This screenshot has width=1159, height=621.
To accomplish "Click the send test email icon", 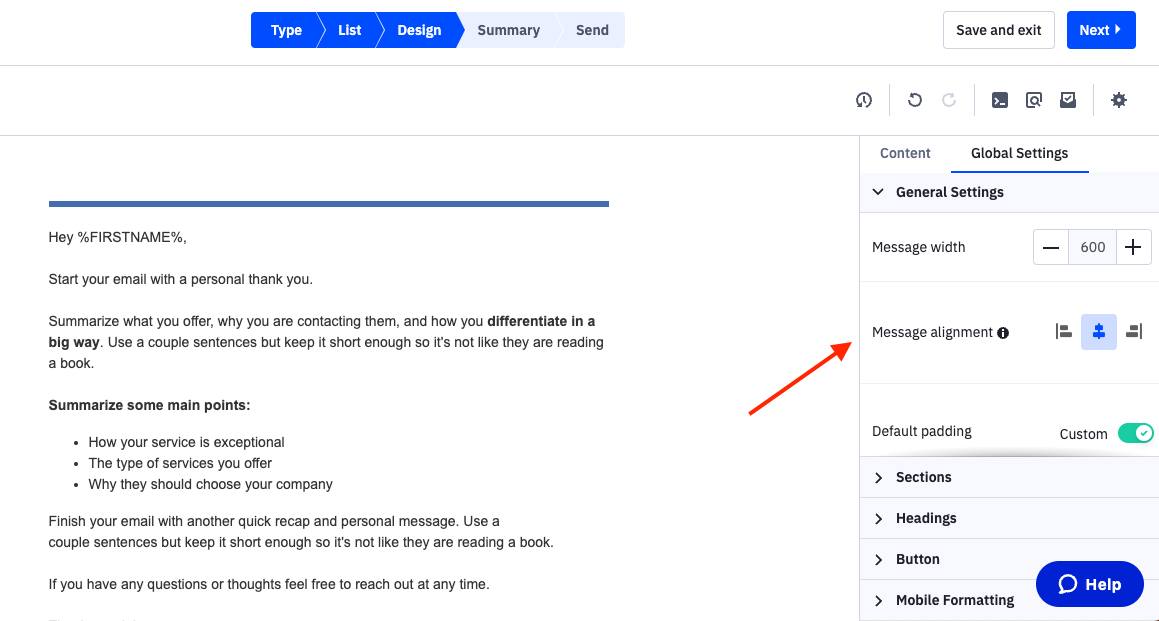I will point(1068,100).
